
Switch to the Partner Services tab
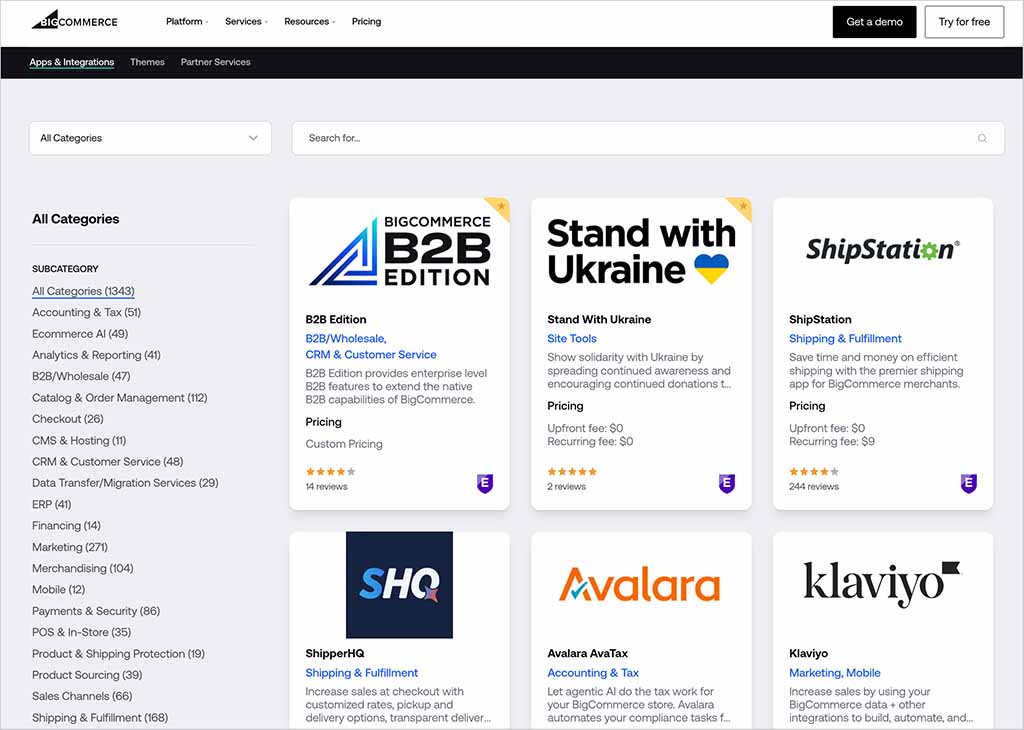(216, 62)
